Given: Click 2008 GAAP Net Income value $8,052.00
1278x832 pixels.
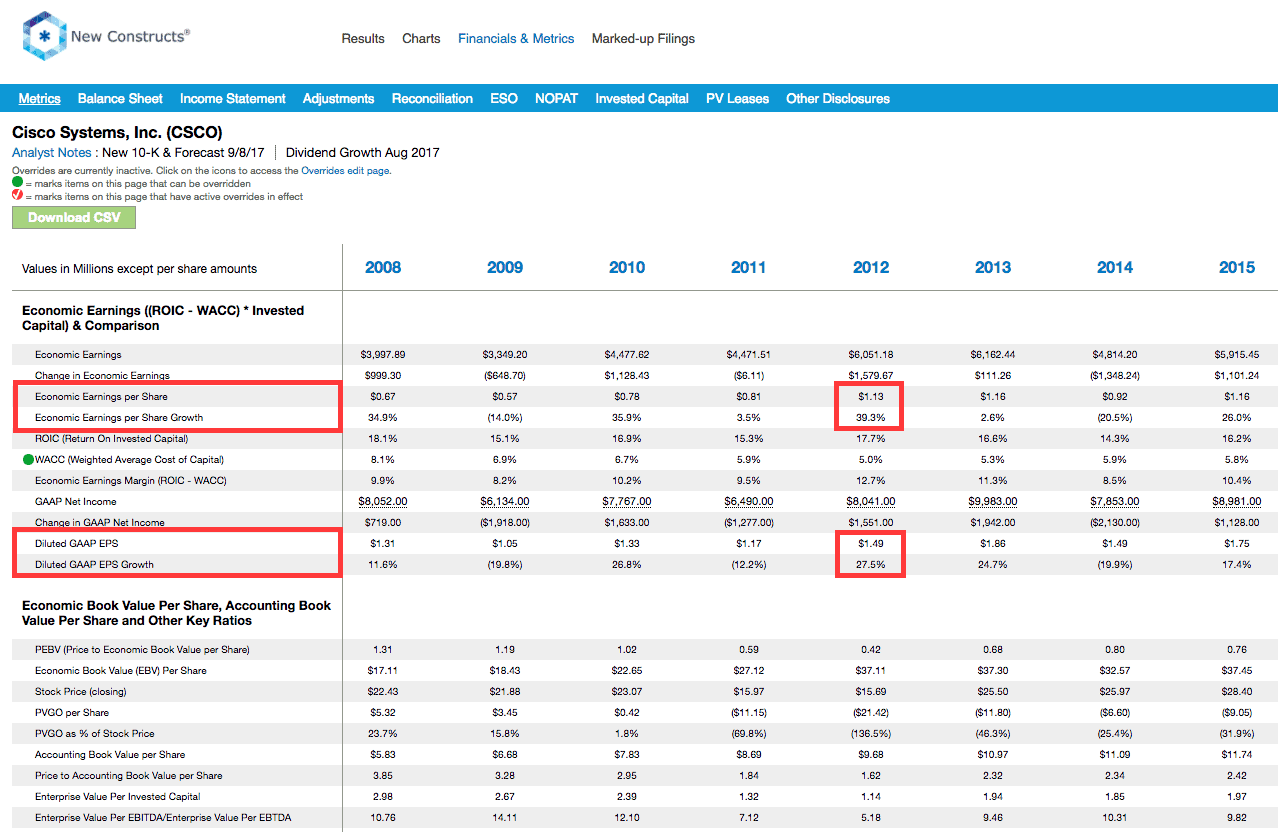Looking at the screenshot, I should tap(383, 502).
